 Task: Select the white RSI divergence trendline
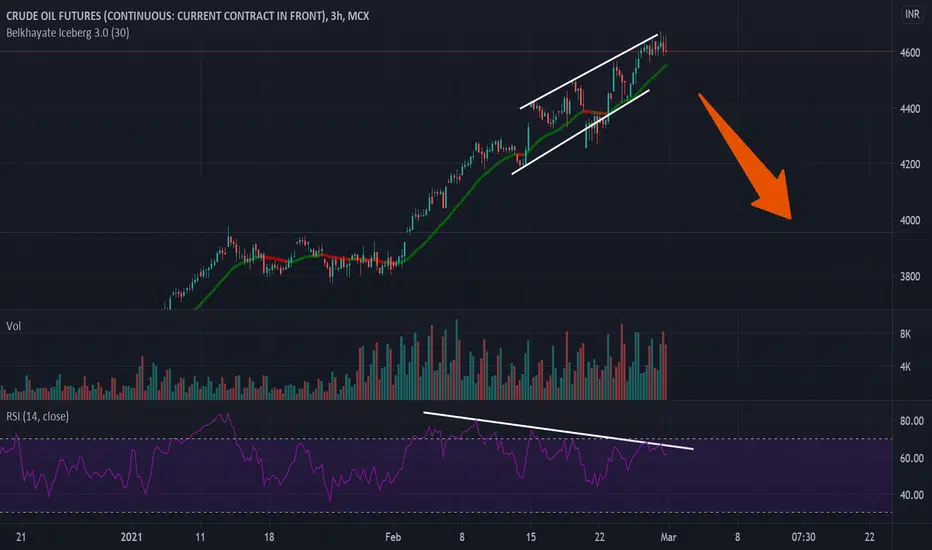point(558,430)
